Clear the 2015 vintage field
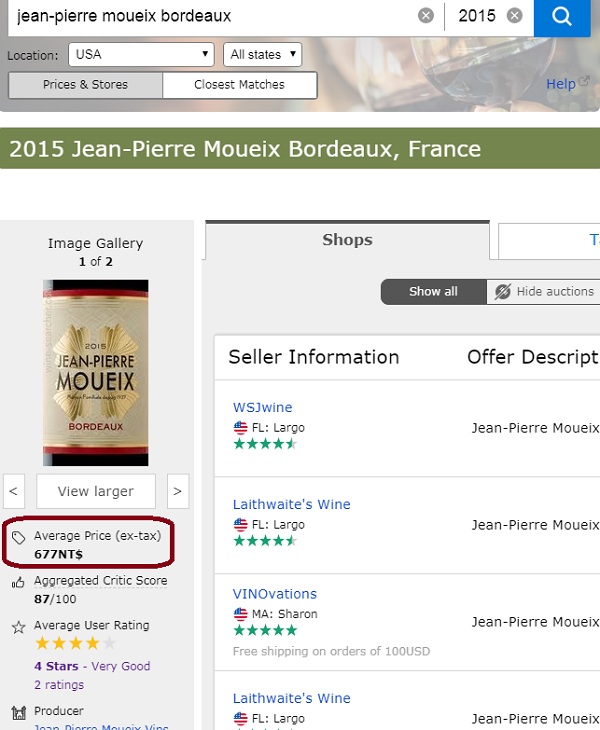The height and width of the screenshot is (730, 600). click(514, 16)
